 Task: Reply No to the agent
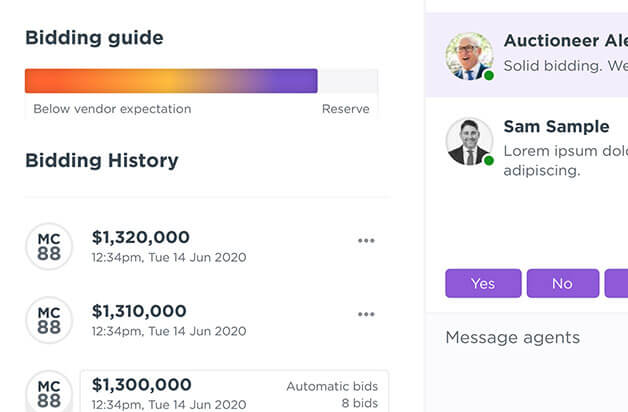pos(563,283)
